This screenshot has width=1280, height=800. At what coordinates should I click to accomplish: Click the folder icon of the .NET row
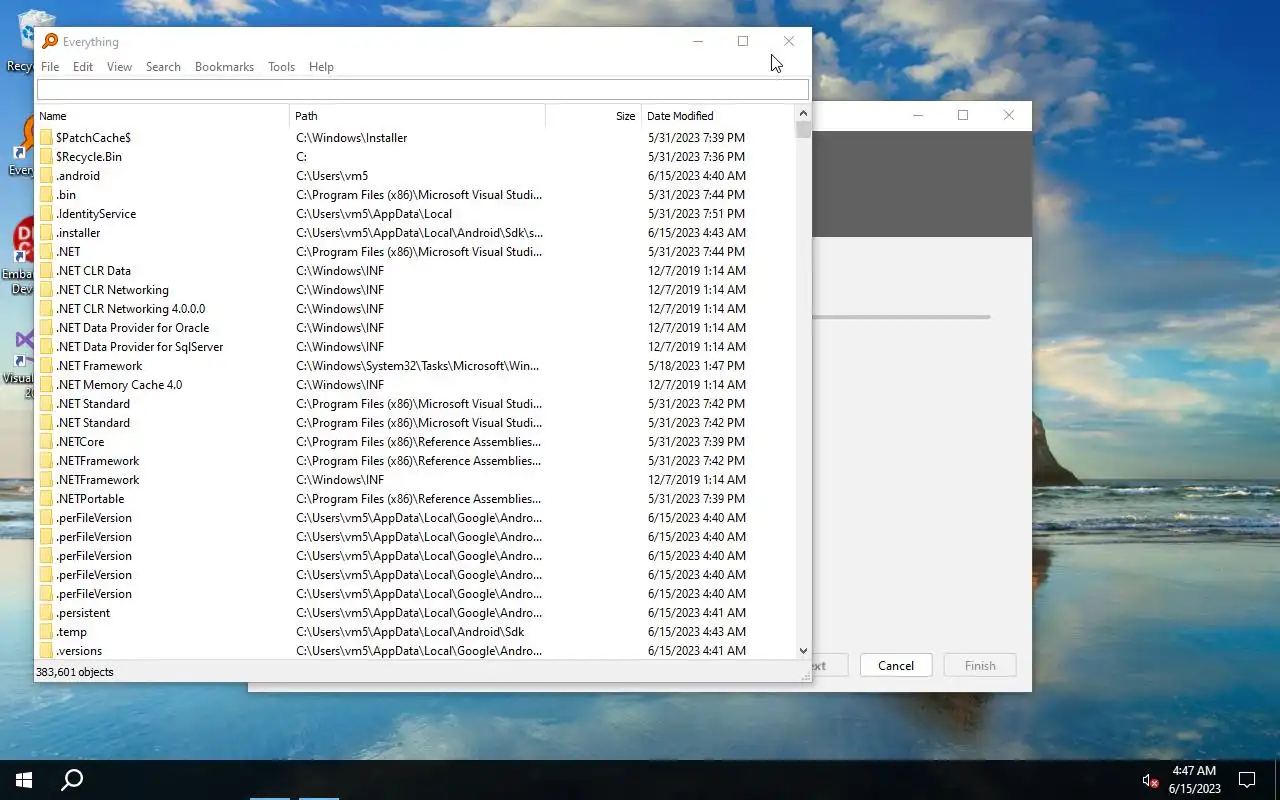[46, 252]
